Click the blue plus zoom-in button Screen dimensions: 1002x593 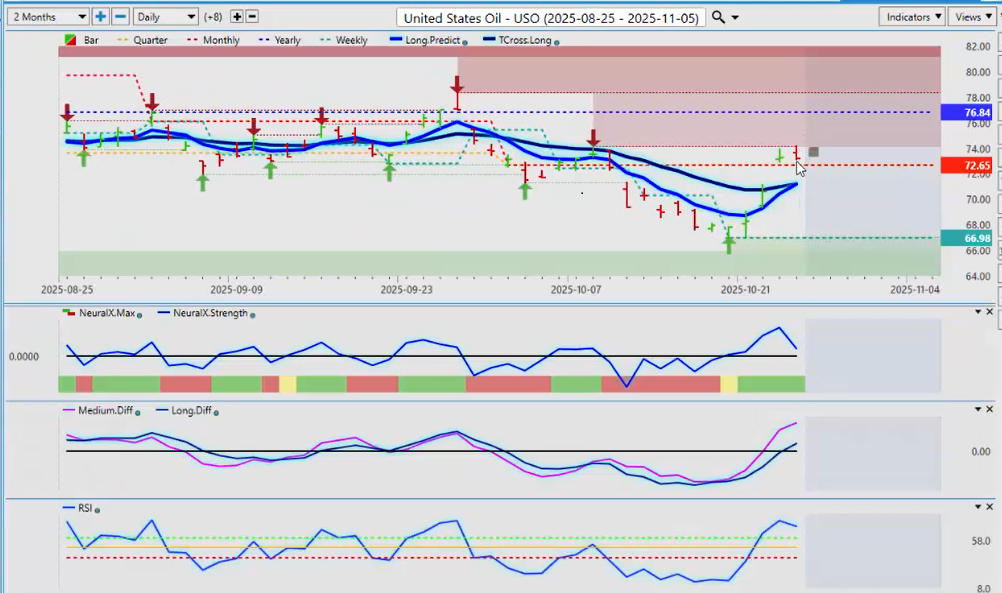click(101, 17)
